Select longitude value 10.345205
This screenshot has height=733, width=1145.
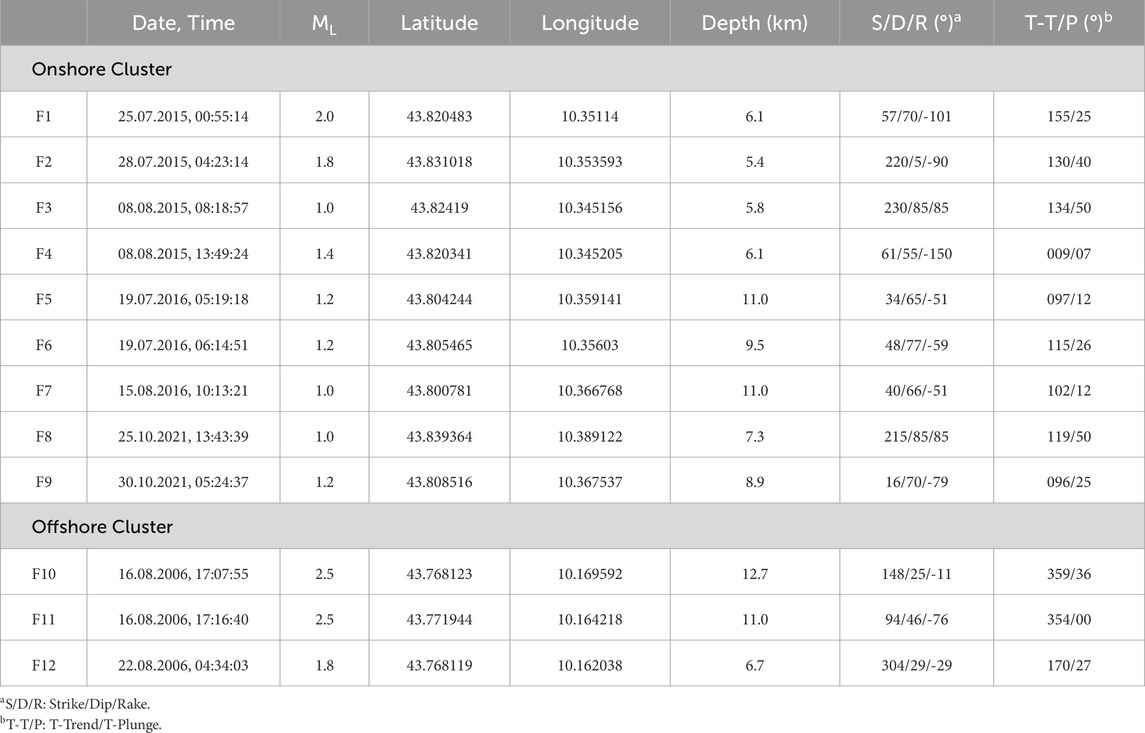click(x=590, y=254)
